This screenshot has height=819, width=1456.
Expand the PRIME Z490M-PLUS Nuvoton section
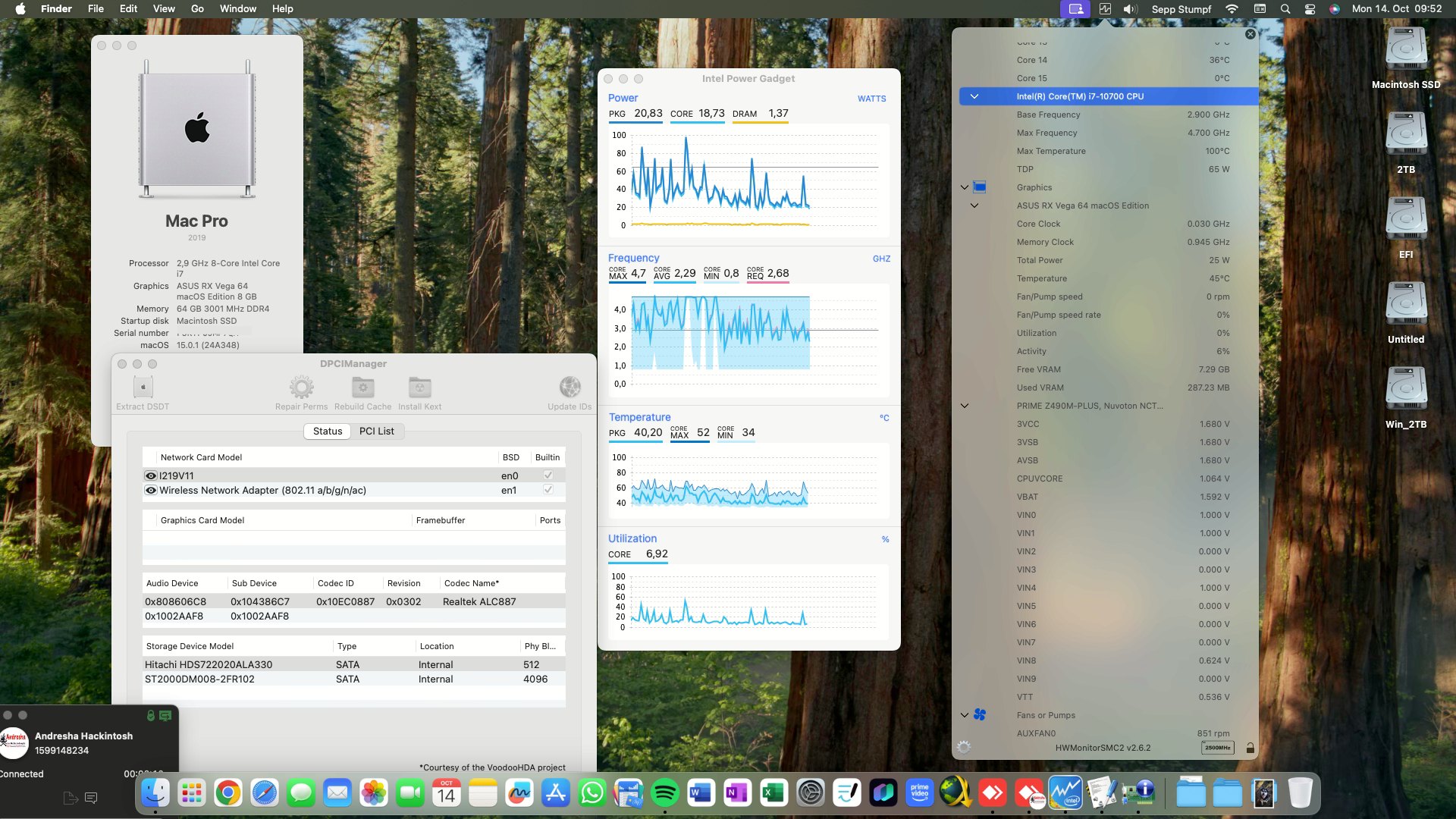(x=965, y=405)
